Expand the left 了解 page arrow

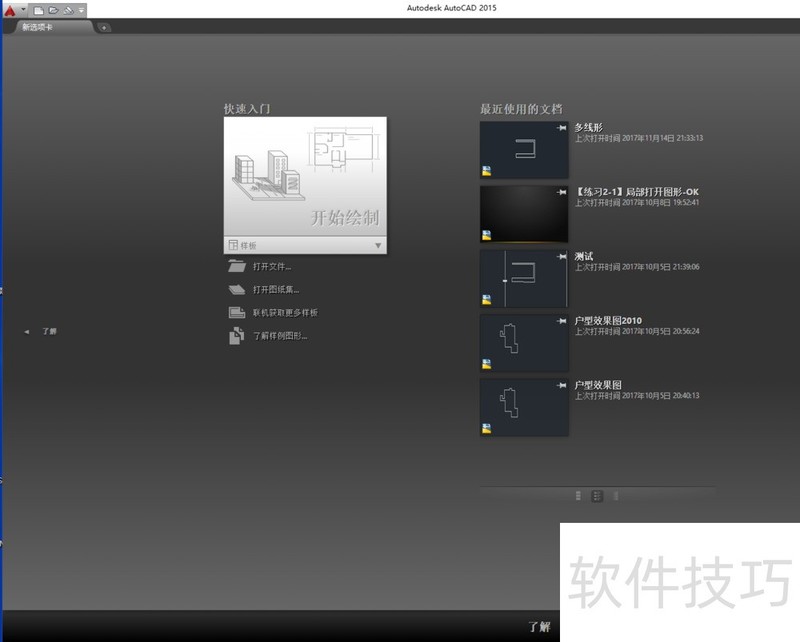pos(27,331)
